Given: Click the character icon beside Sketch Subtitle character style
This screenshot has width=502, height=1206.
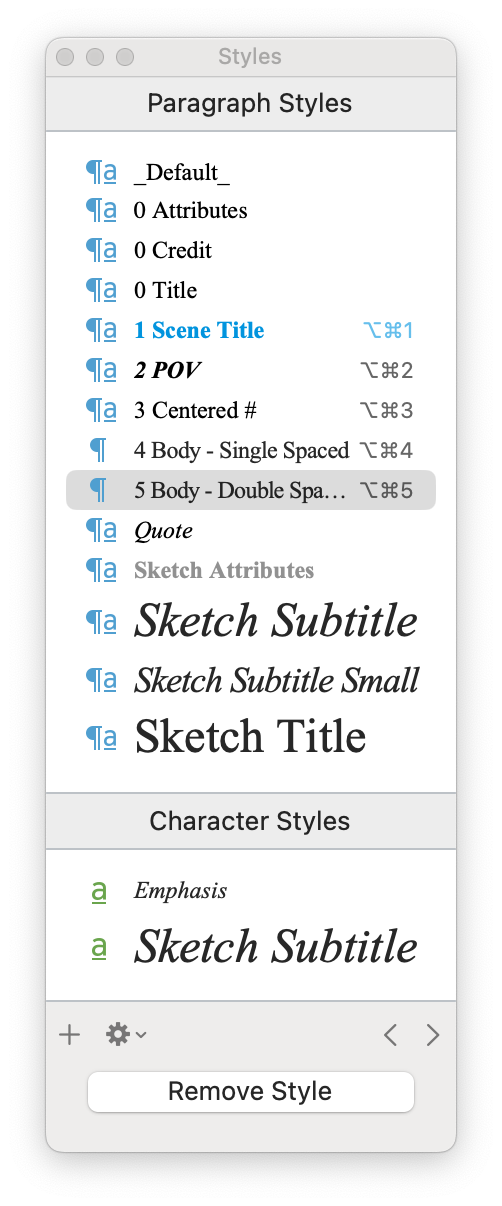Looking at the screenshot, I should coord(99,947).
